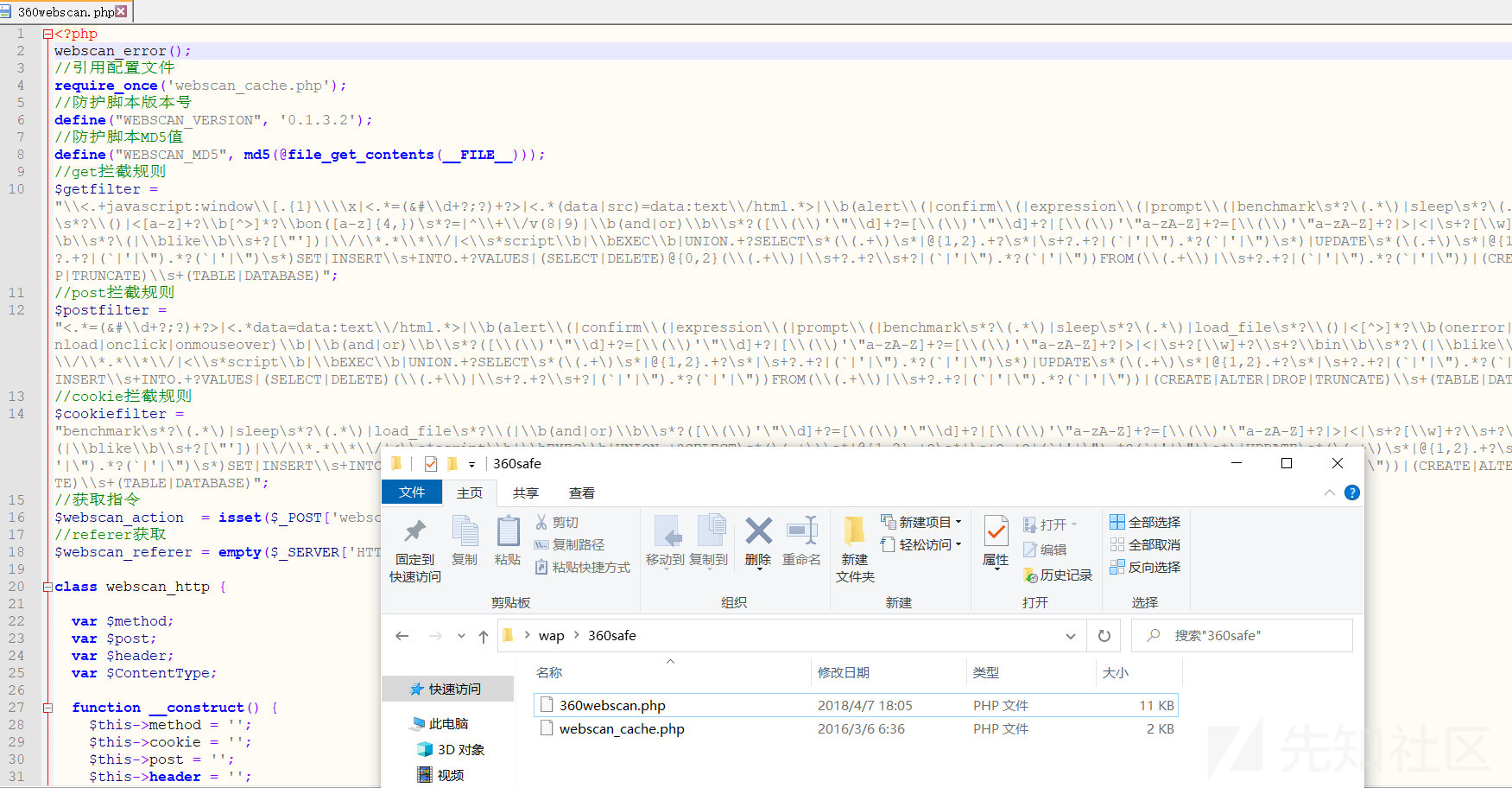Open the File (文件) ribbon tab
Viewport: 1512px width, 788px height.
coord(412,492)
